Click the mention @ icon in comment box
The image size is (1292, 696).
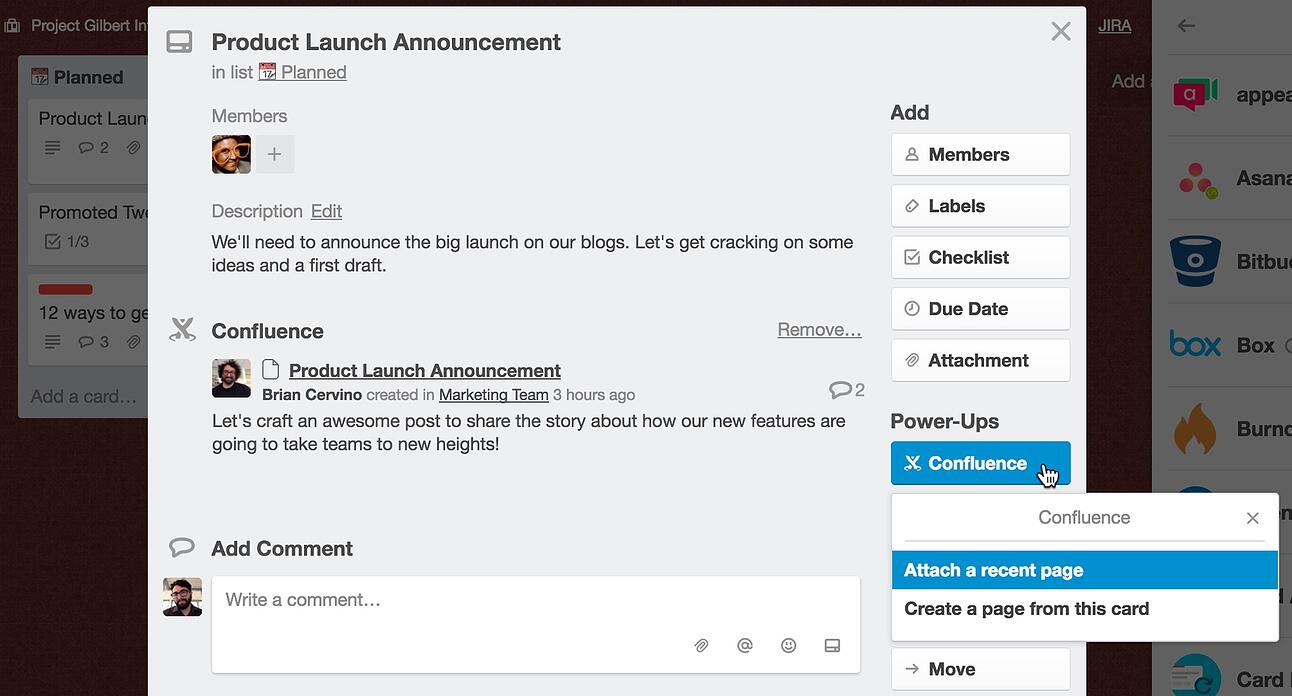745,646
